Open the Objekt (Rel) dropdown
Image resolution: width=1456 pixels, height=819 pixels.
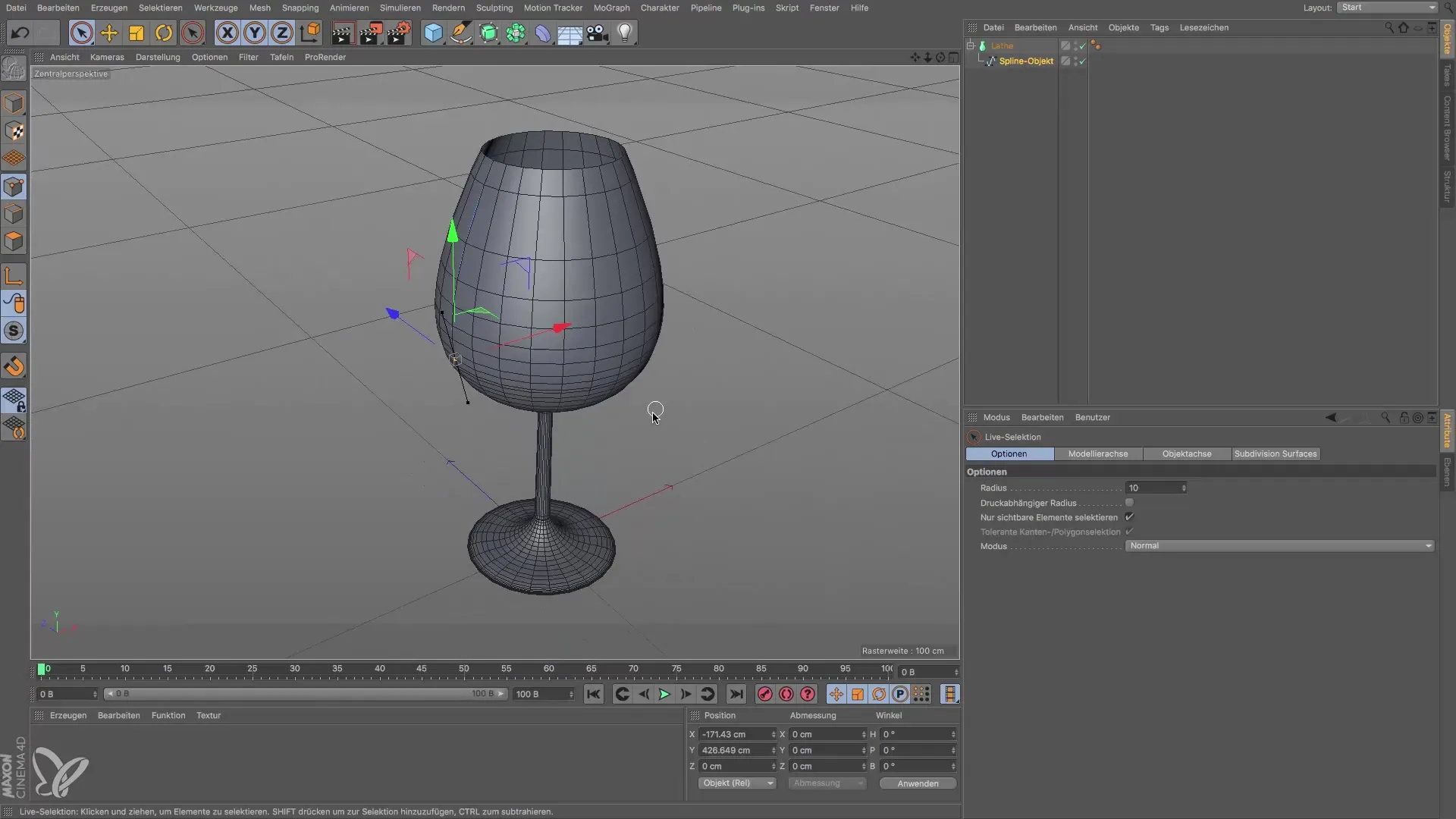pos(736,783)
